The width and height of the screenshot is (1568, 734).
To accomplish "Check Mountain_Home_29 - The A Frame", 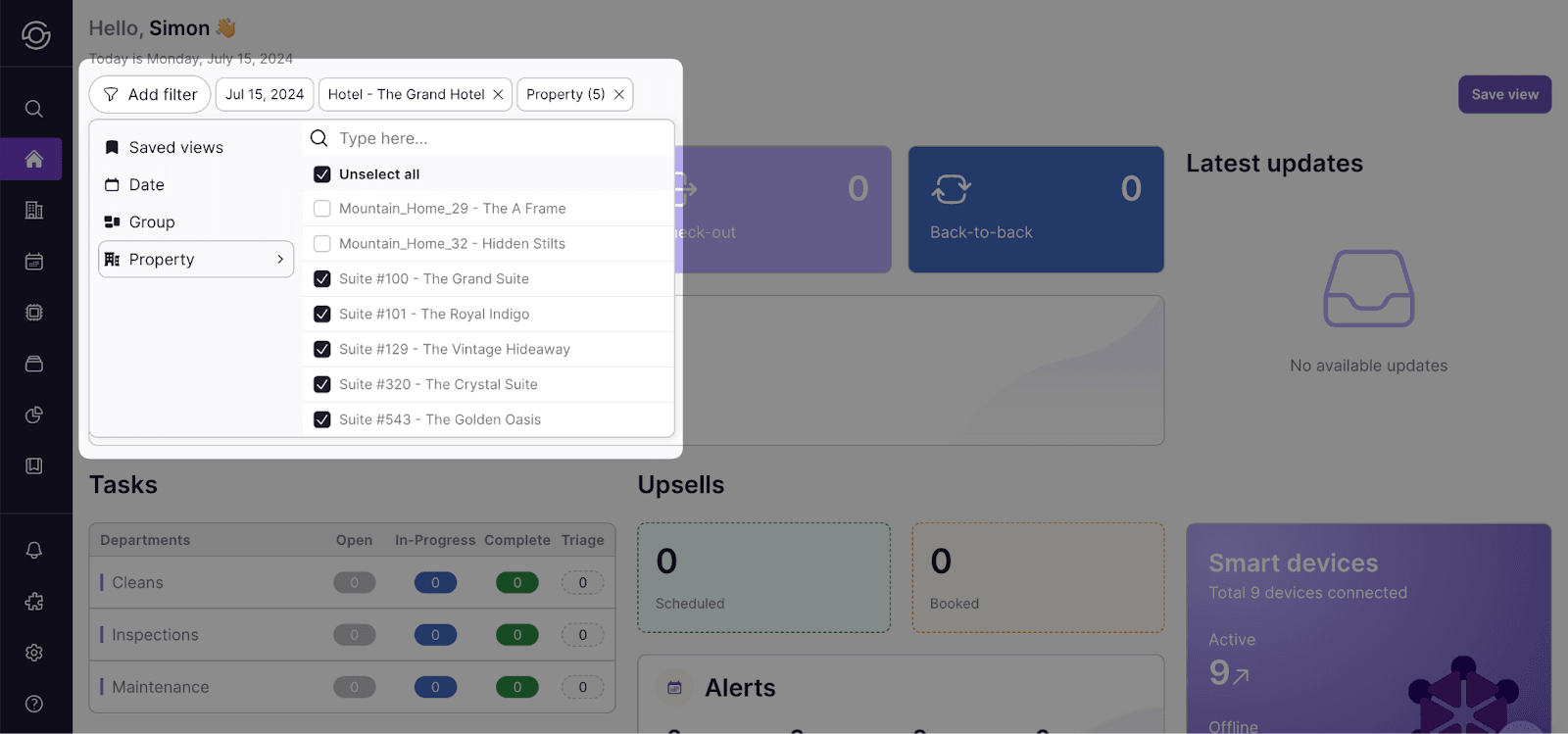I will (321, 209).
